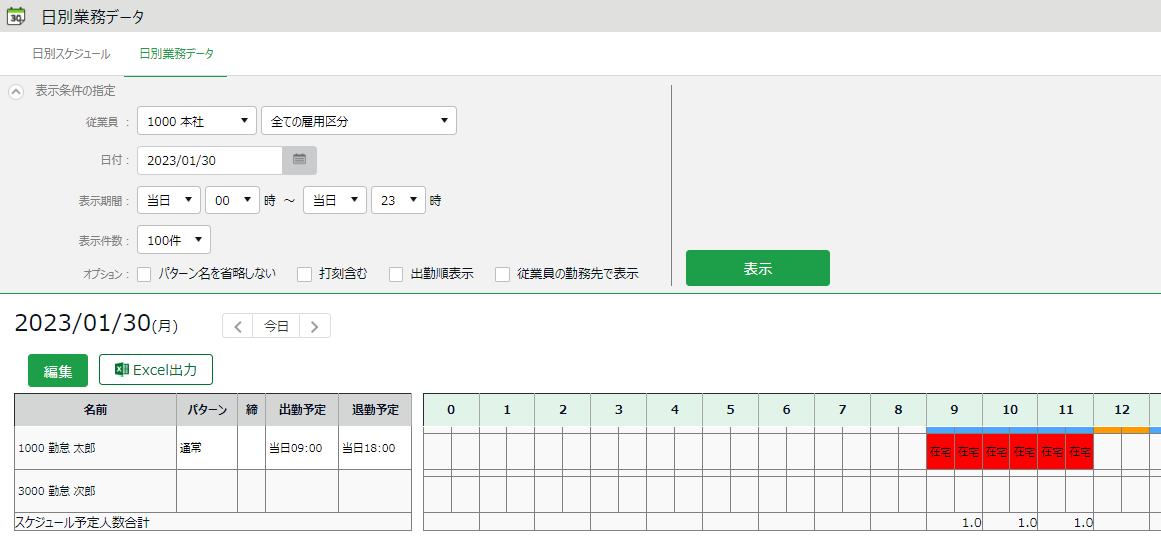The width and height of the screenshot is (1161, 552).
Task: Open the 1000 本社 department dropdown
Action: click(x=196, y=121)
